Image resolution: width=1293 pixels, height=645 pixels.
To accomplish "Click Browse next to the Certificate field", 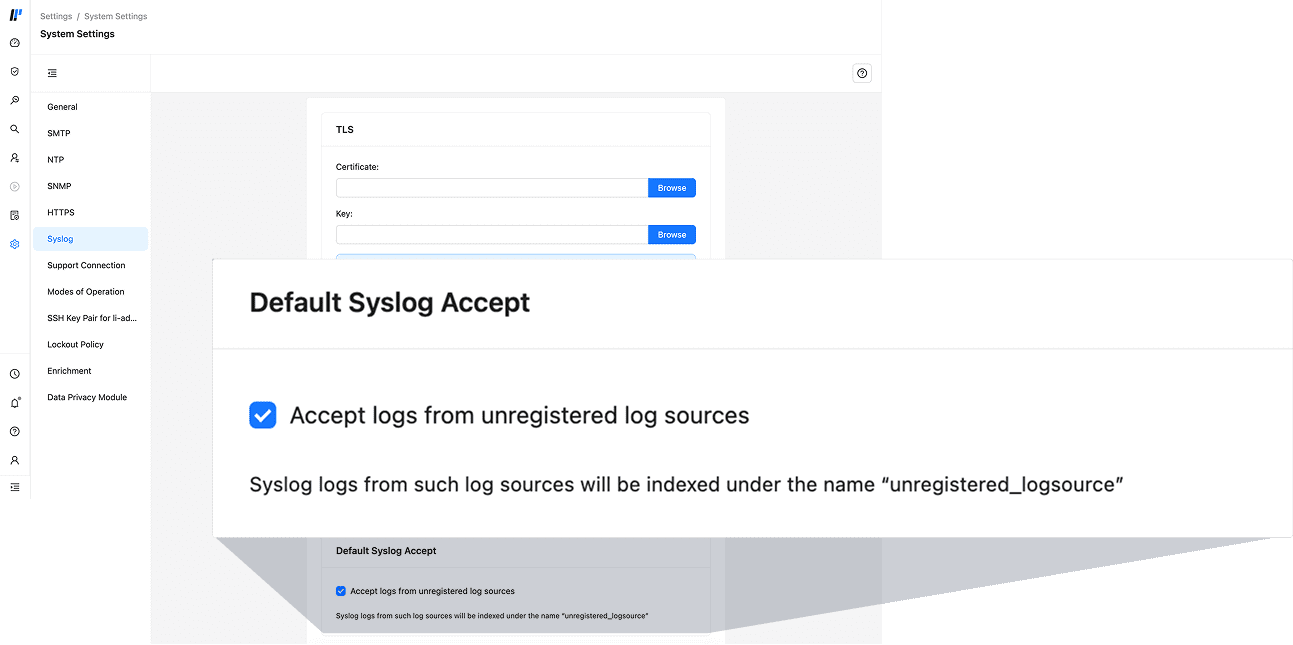I will point(672,188).
